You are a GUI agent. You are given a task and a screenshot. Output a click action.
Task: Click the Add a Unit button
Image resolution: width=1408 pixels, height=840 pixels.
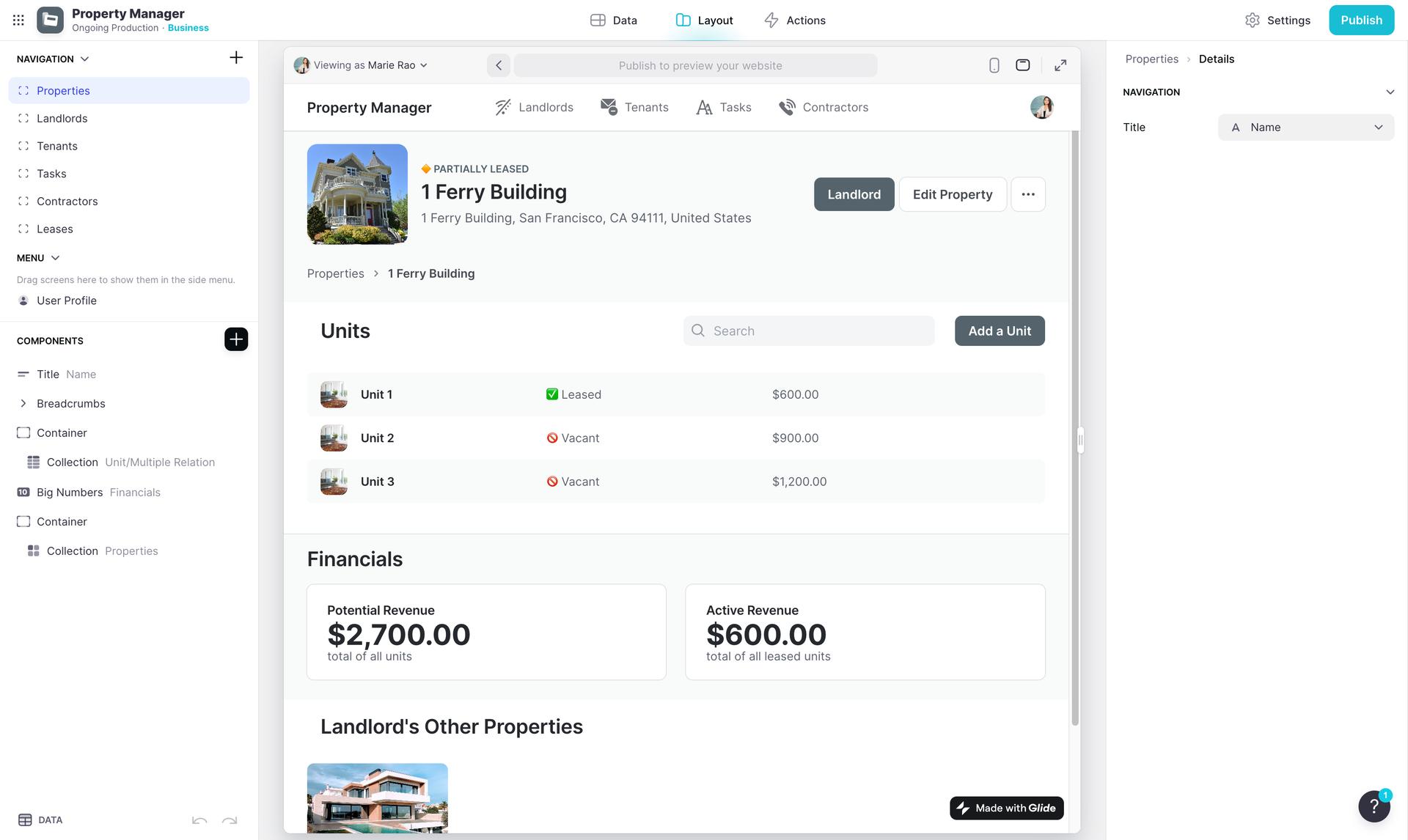point(999,331)
